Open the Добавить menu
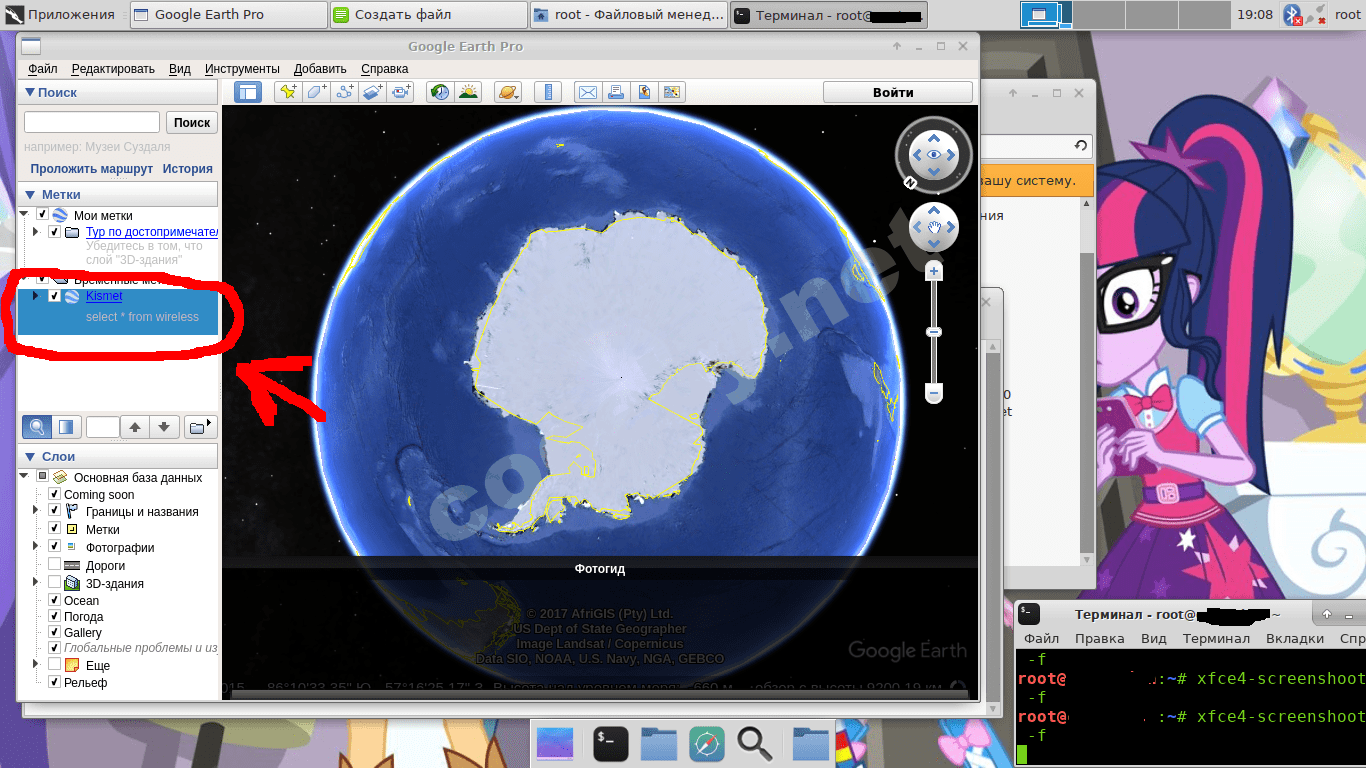The height and width of the screenshot is (768, 1366). coord(320,69)
